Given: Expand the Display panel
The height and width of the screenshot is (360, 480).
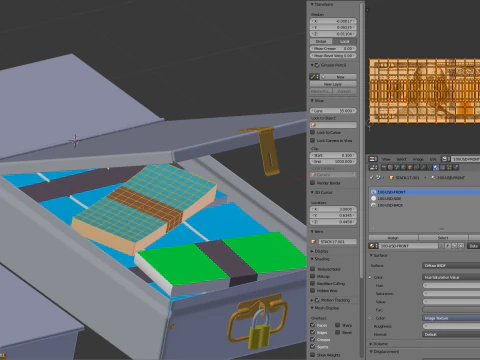Looking at the screenshot, I should (x=312, y=251).
